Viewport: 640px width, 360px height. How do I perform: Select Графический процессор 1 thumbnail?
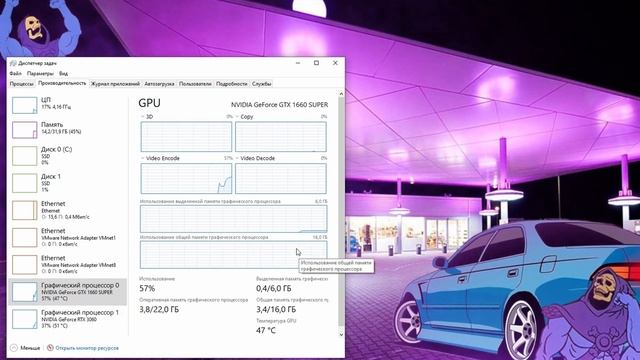point(24,319)
